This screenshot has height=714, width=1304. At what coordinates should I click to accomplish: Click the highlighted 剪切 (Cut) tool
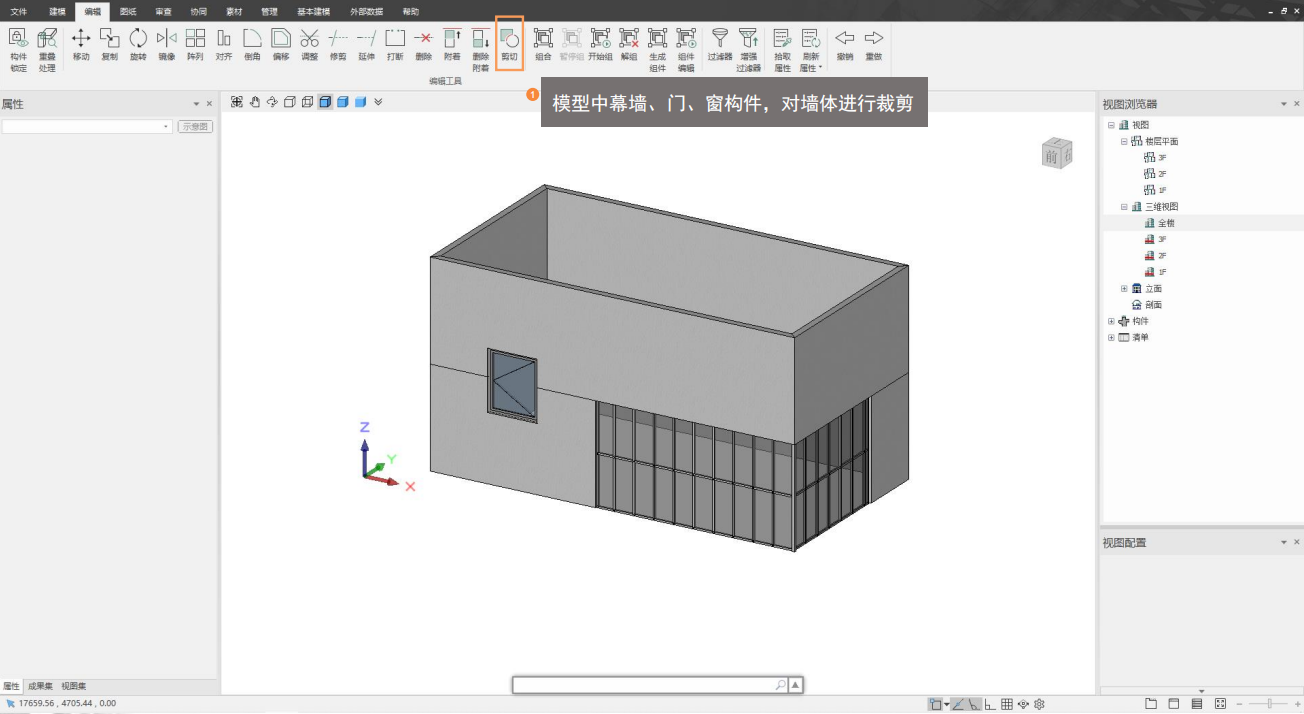(509, 43)
